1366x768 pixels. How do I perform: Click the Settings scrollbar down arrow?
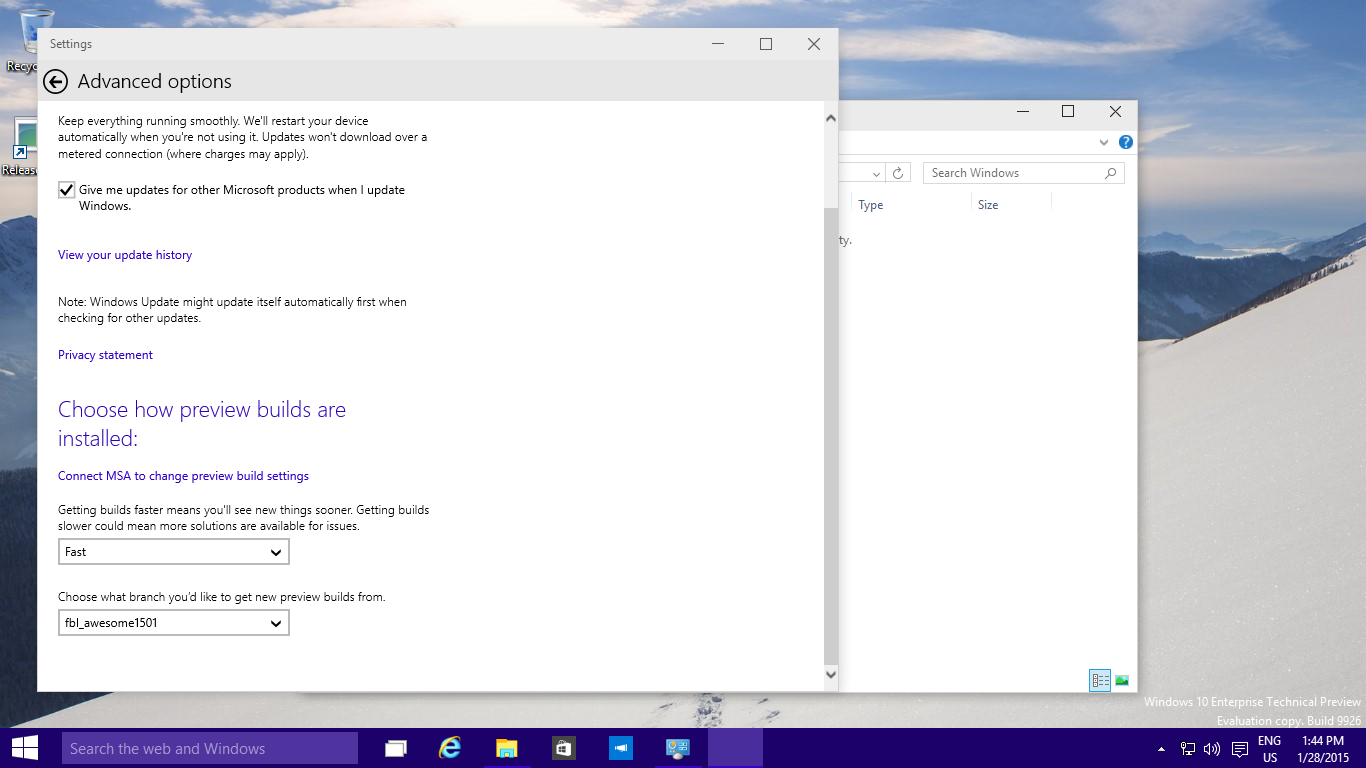coord(830,675)
